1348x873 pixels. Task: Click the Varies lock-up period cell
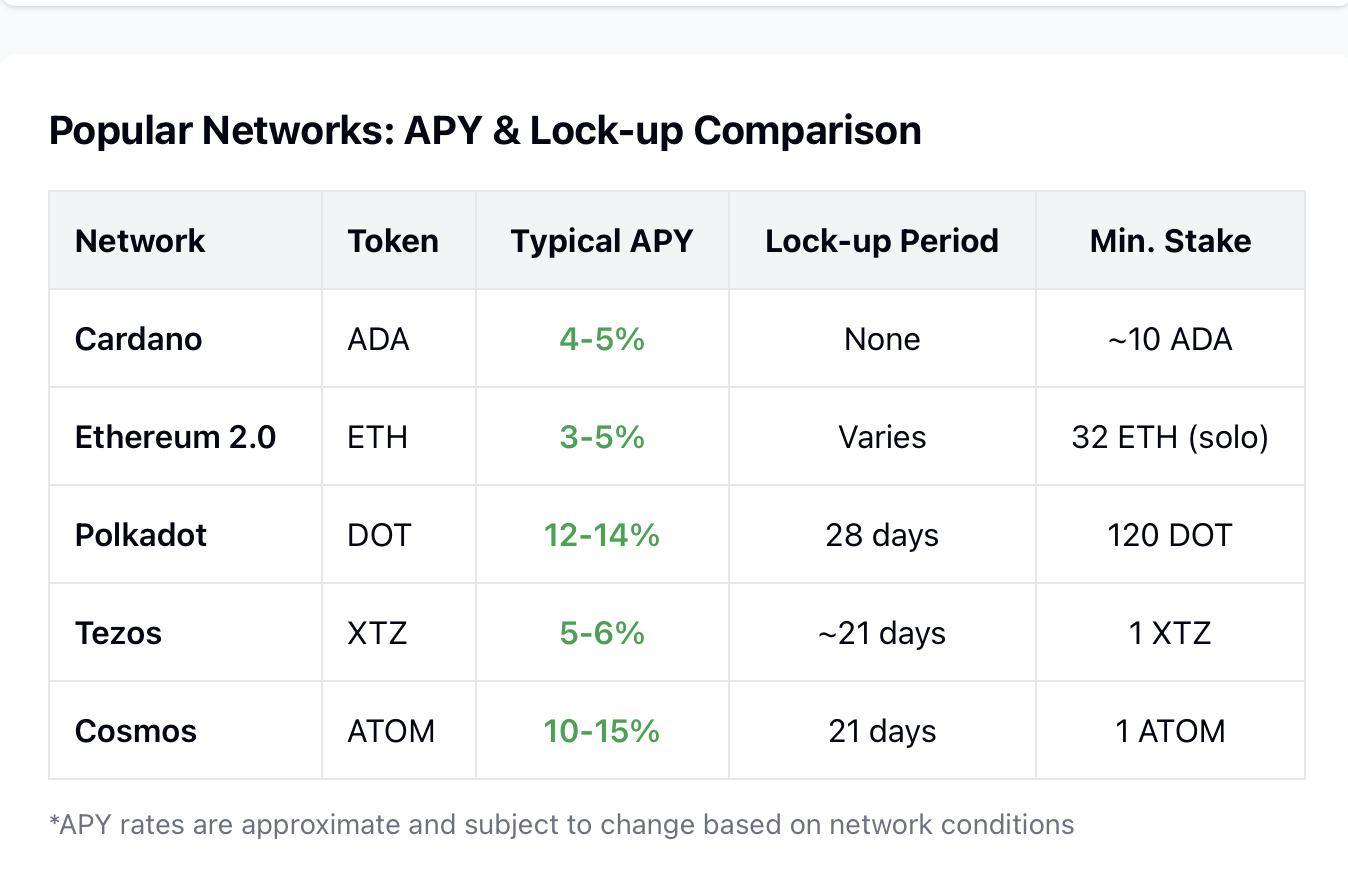tap(882, 437)
